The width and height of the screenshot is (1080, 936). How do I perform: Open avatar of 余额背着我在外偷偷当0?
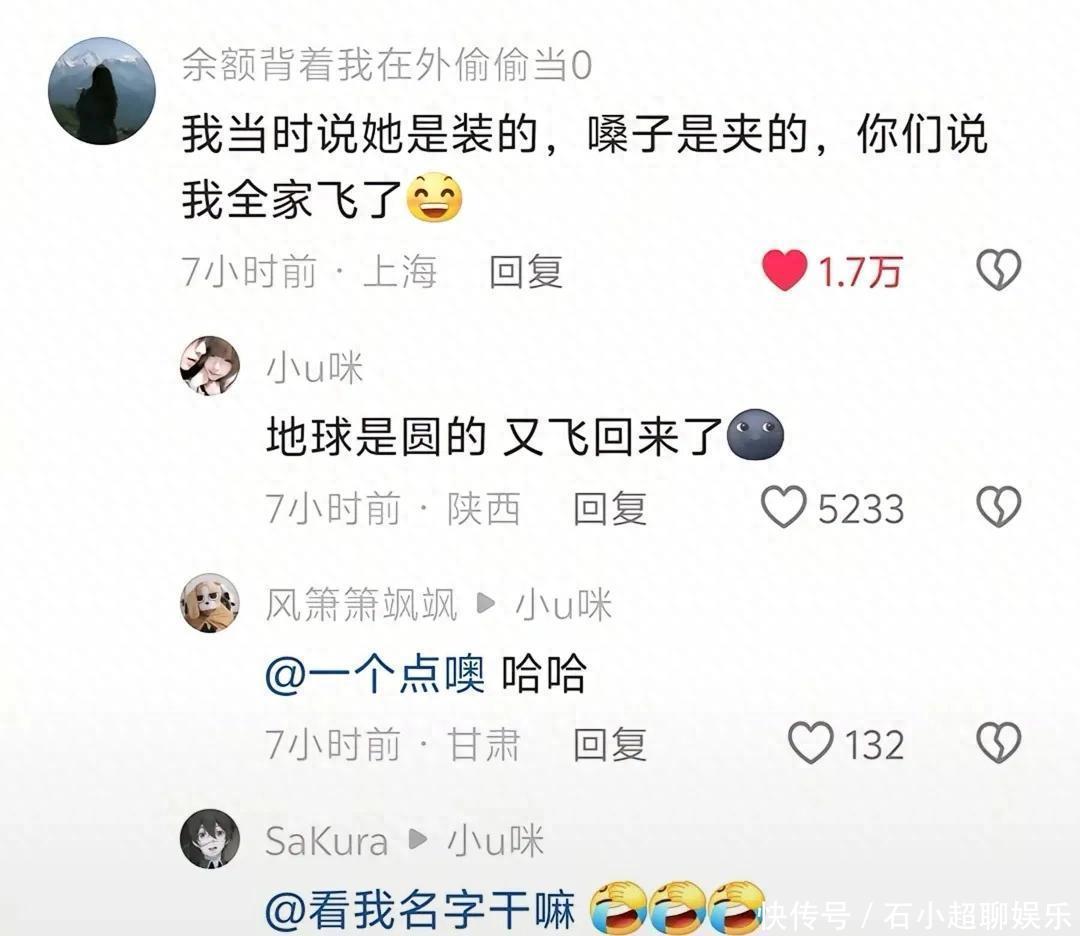pos(102,91)
